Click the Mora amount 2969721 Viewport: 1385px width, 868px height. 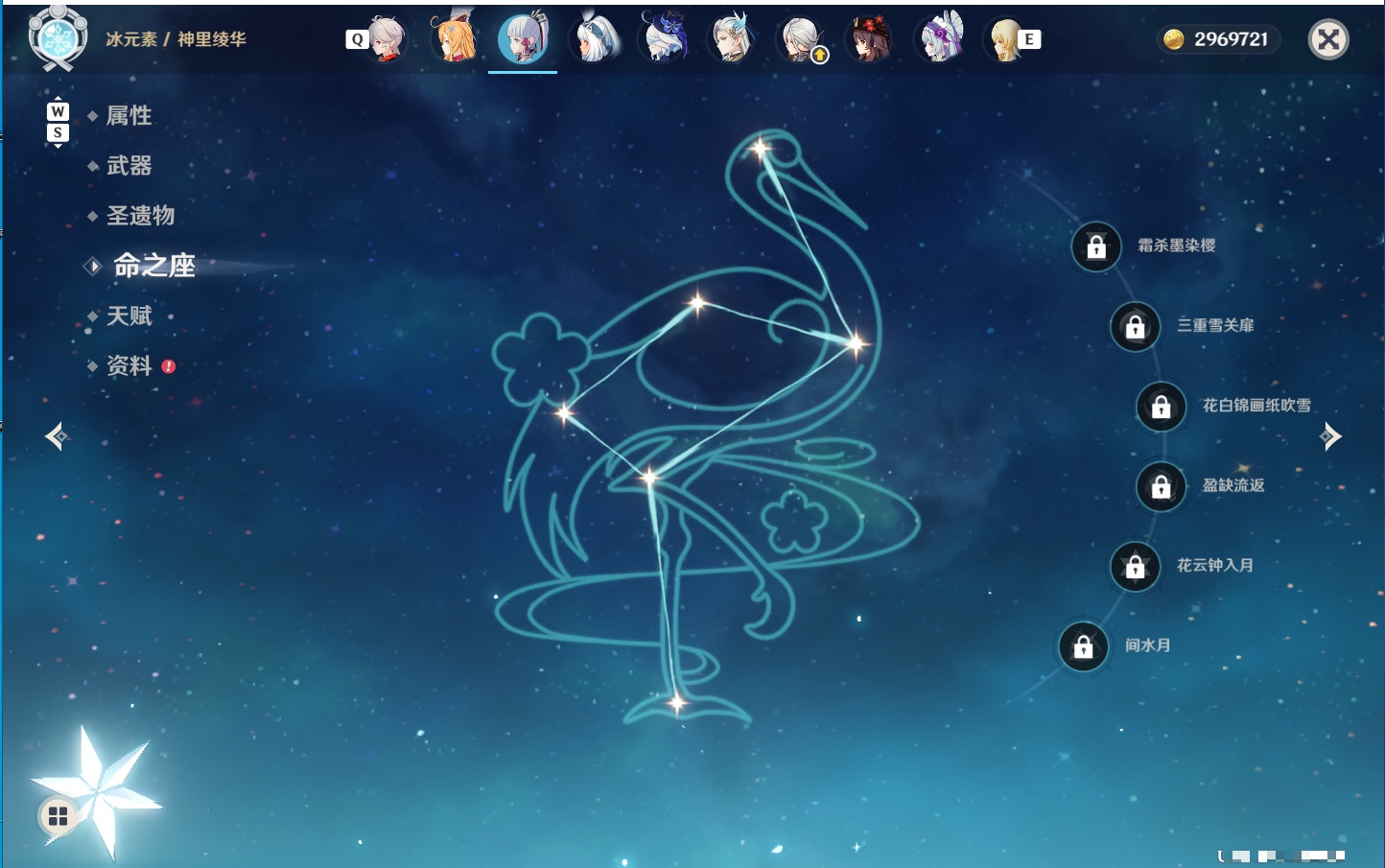pyautogui.click(x=1232, y=39)
